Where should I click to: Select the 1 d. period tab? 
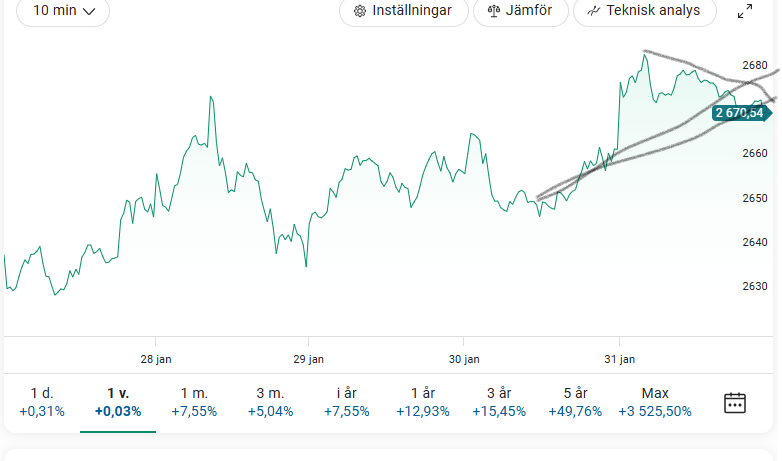tap(41, 402)
